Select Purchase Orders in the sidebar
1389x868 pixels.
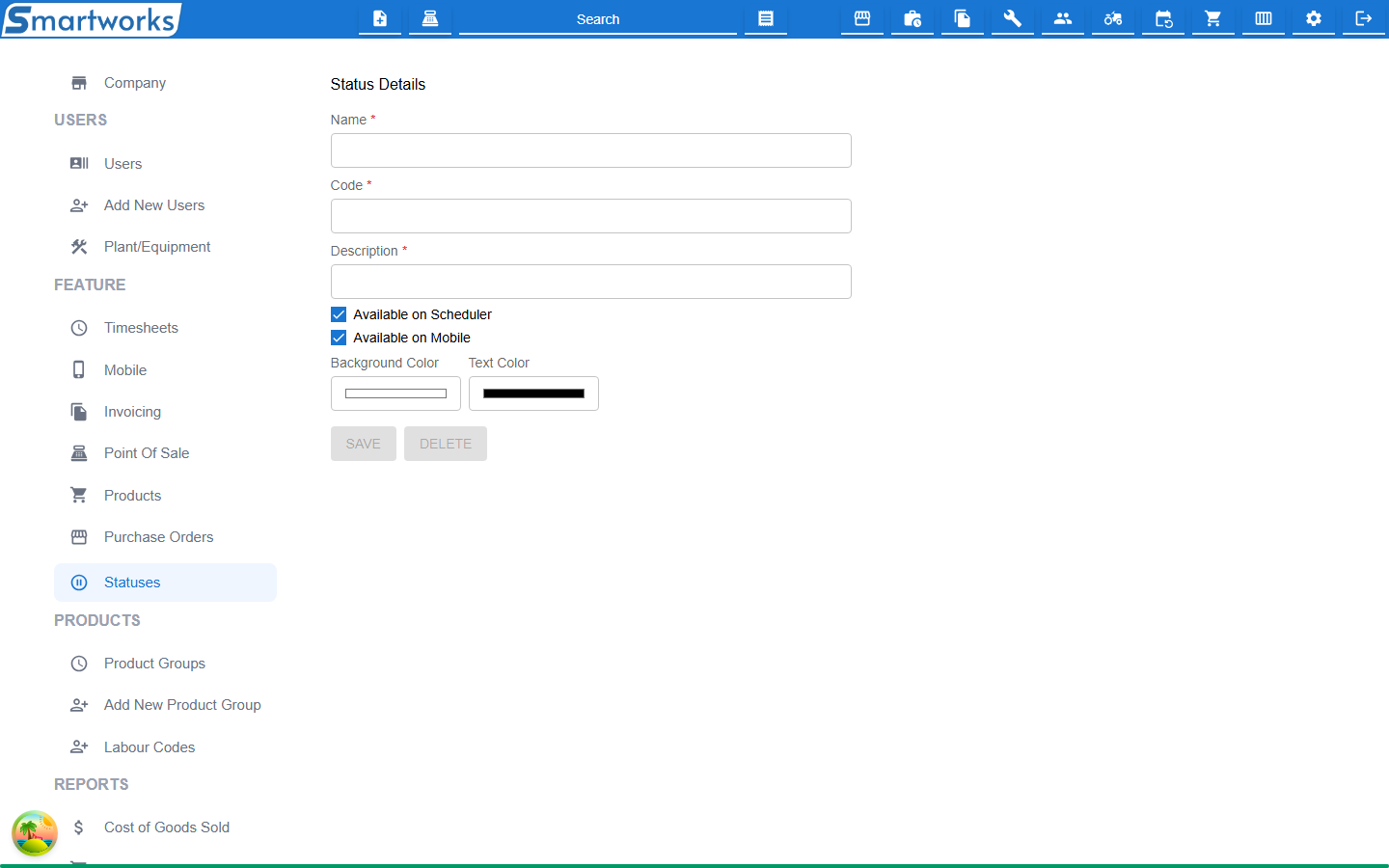165,537
